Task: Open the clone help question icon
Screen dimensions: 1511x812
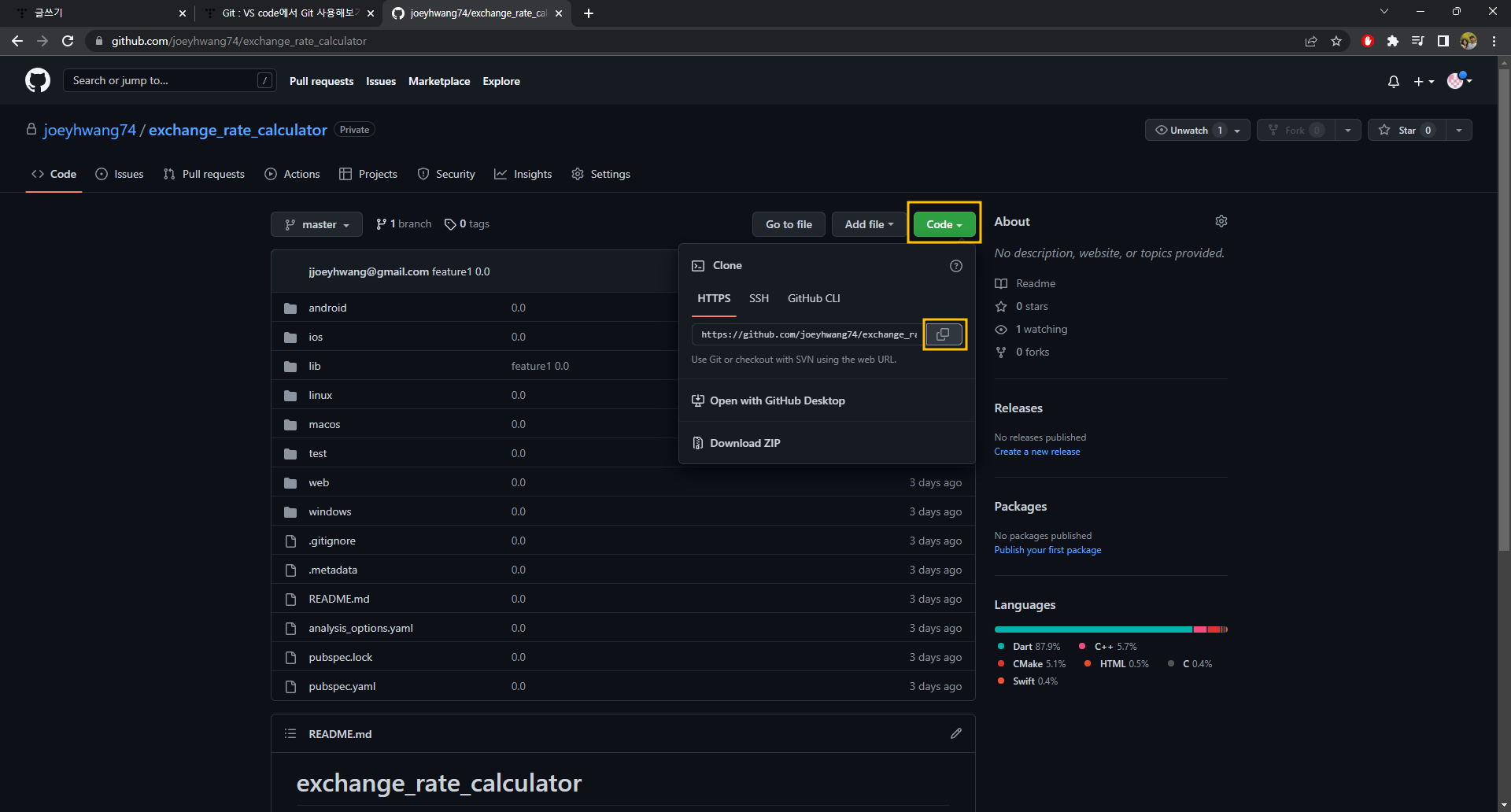Action: pyautogui.click(x=956, y=266)
